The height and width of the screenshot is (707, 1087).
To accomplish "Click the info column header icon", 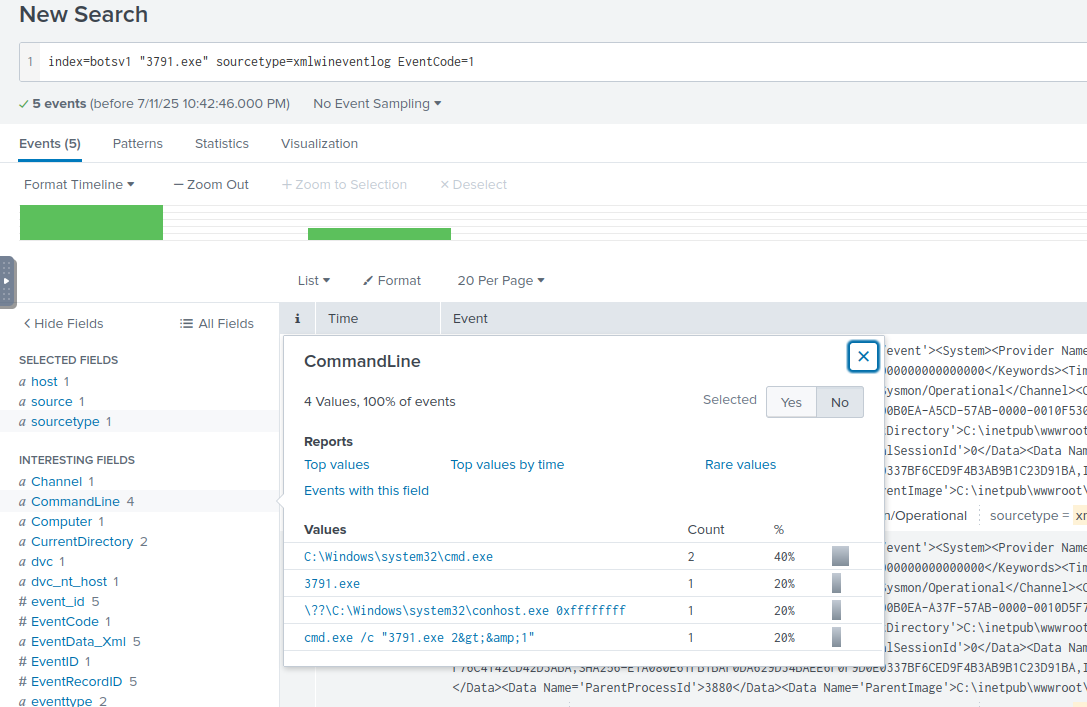I will coord(297,318).
